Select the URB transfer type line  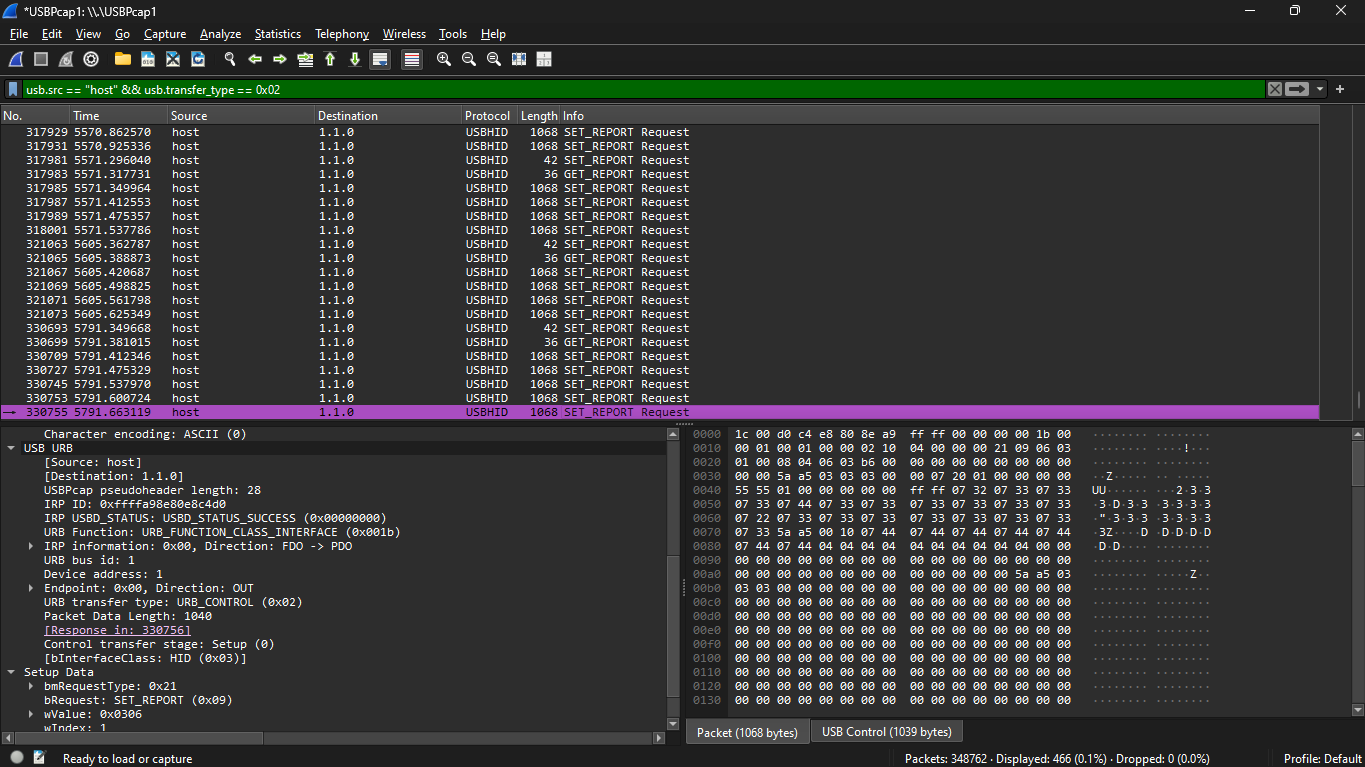(x=173, y=602)
